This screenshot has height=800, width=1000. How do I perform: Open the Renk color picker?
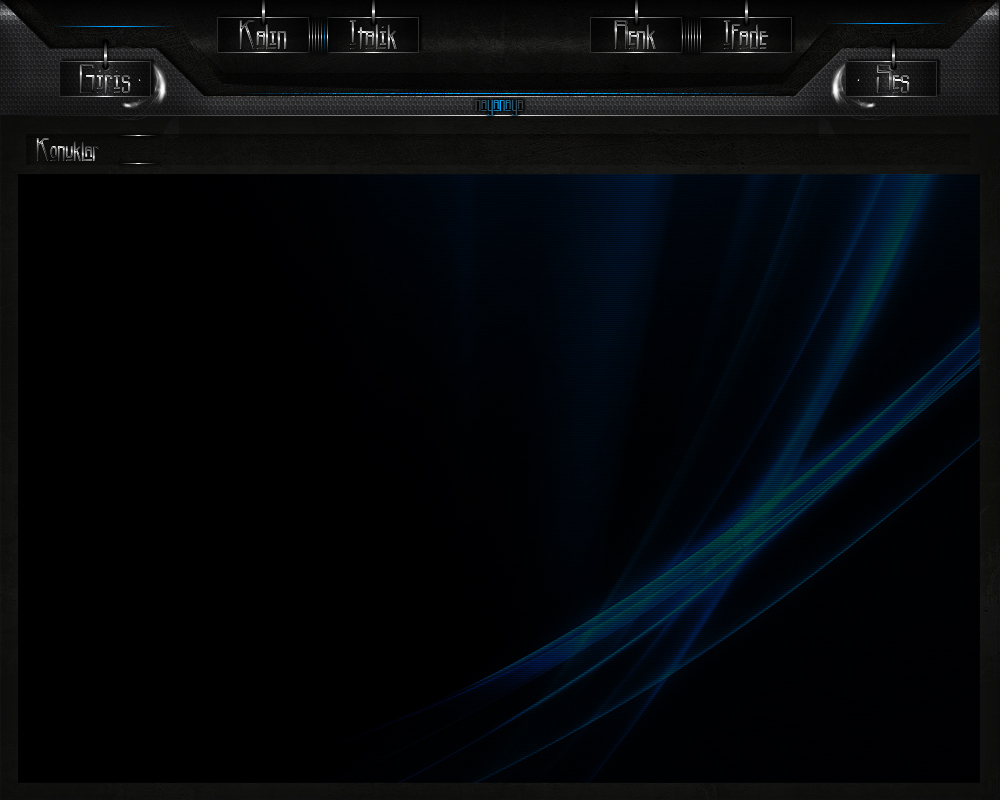[635, 36]
